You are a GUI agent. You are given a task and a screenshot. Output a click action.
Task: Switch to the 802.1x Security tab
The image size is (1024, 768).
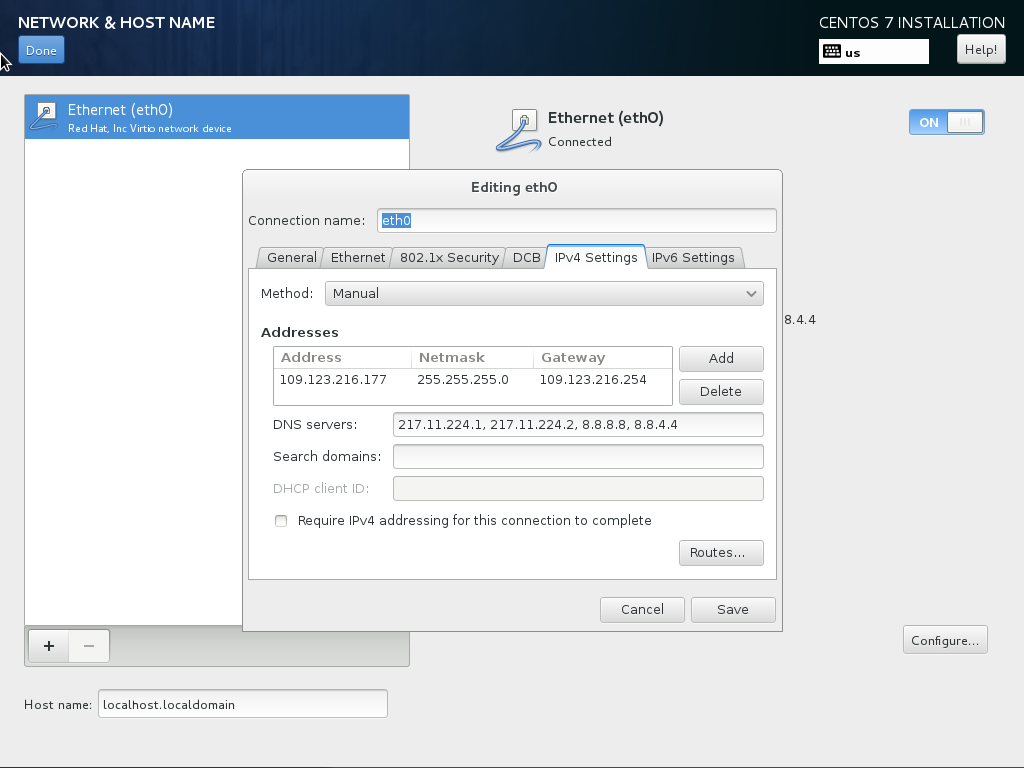[448, 257]
